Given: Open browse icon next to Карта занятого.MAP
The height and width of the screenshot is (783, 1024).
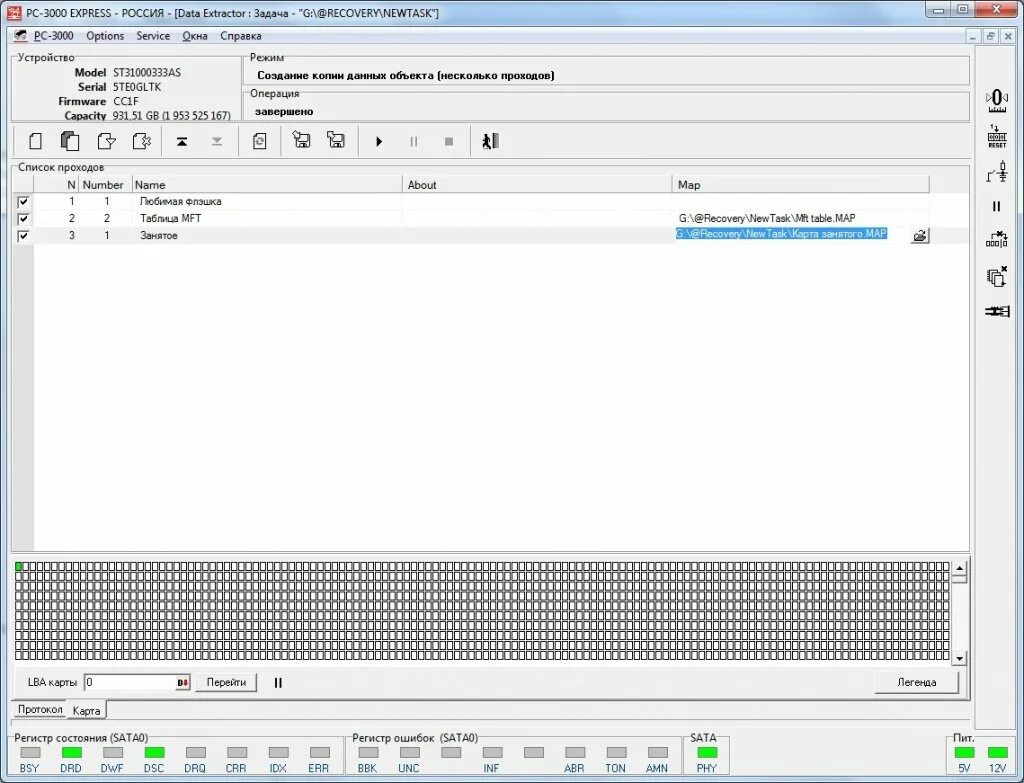Looking at the screenshot, I should coord(920,236).
